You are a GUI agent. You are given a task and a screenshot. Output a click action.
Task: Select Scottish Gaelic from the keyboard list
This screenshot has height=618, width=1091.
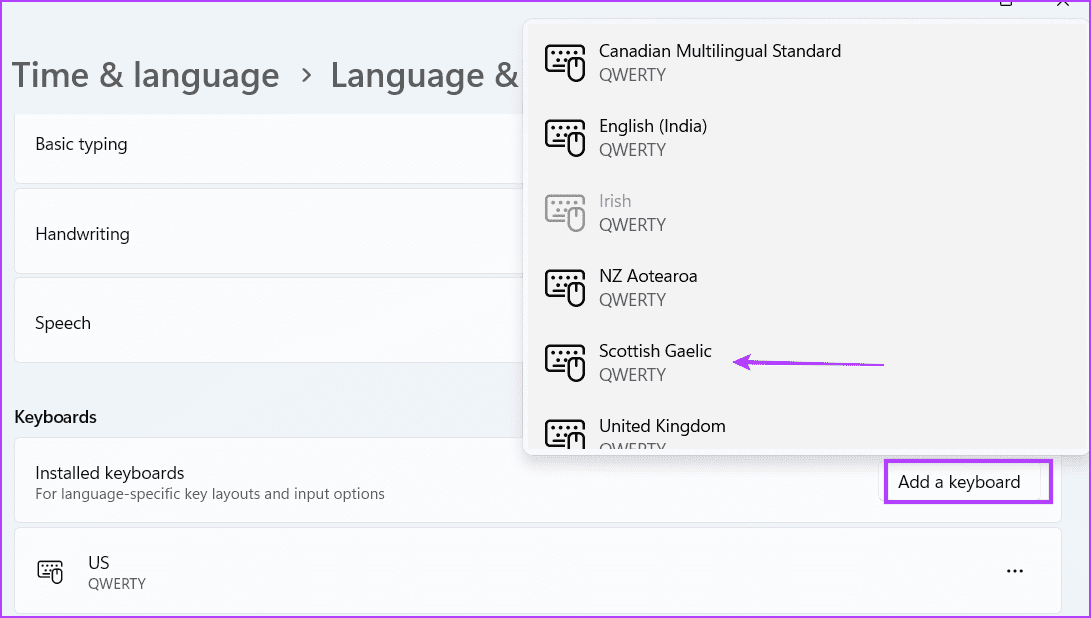806,363
